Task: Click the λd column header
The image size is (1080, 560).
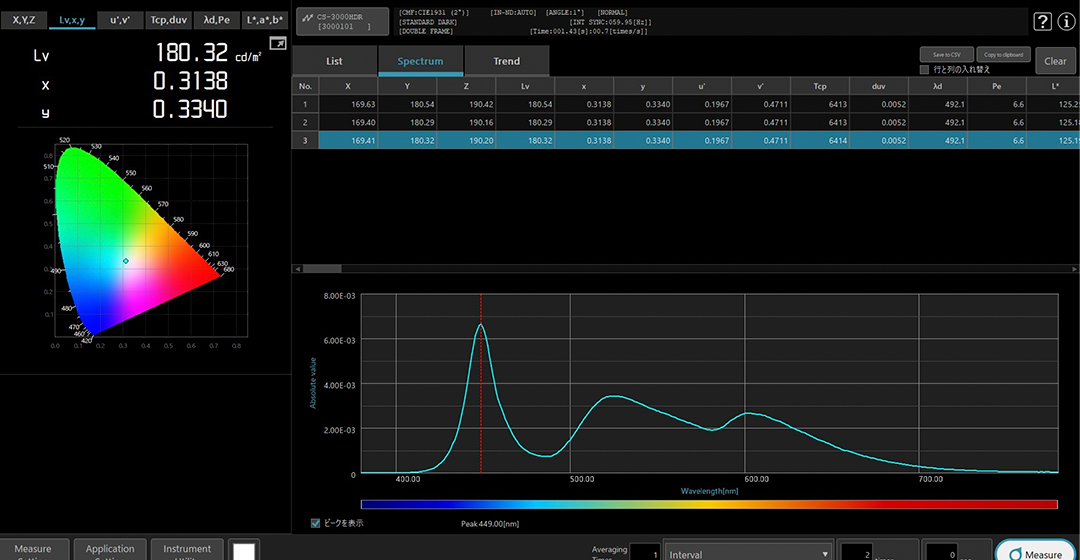Action: pos(937,86)
